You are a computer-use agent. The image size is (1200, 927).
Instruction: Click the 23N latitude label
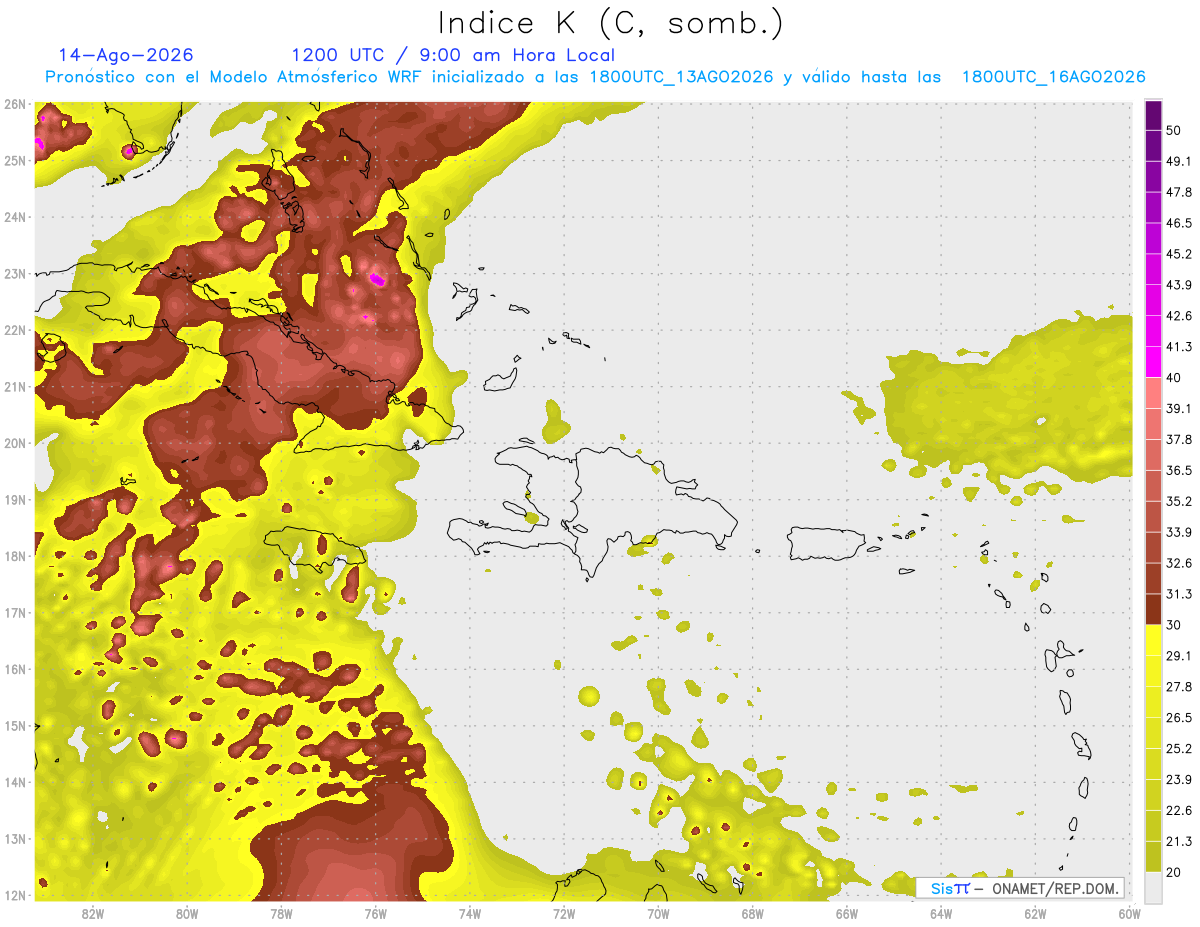(x=14, y=273)
